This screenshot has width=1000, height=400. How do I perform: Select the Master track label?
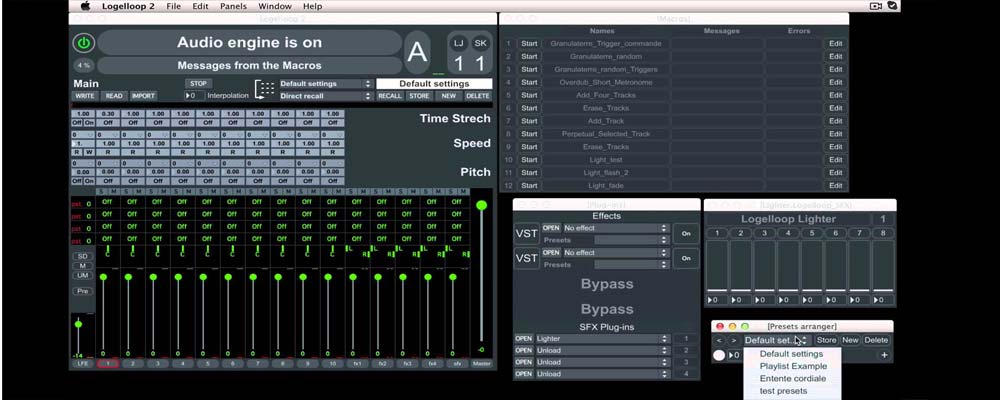482,364
